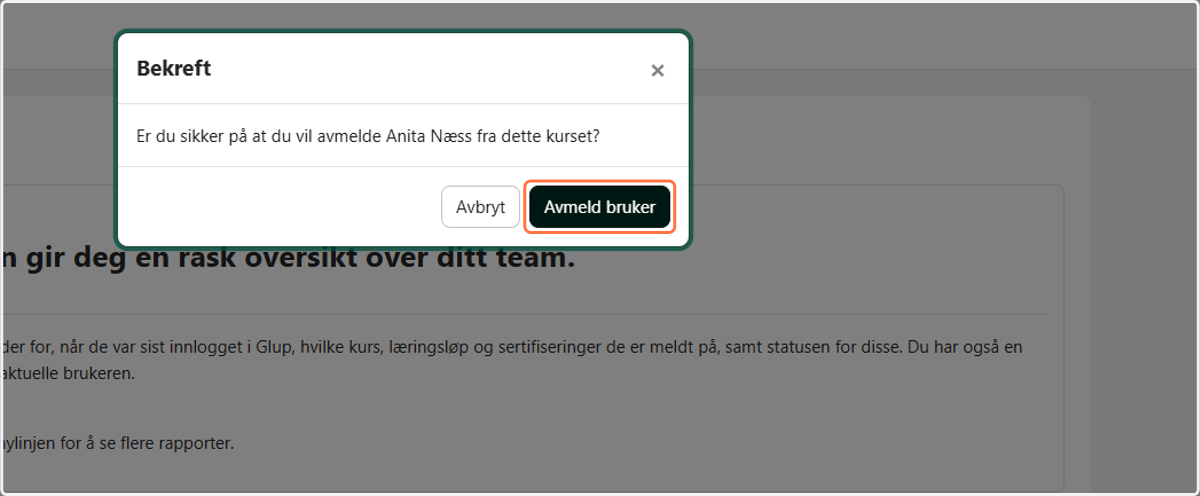Cancel via the Avbryt button
The width and height of the screenshot is (1200, 496).
480,207
